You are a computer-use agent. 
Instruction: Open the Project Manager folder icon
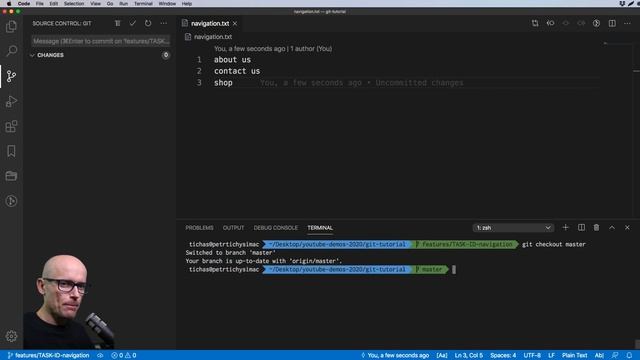pyautogui.click(x=11, y=176)
